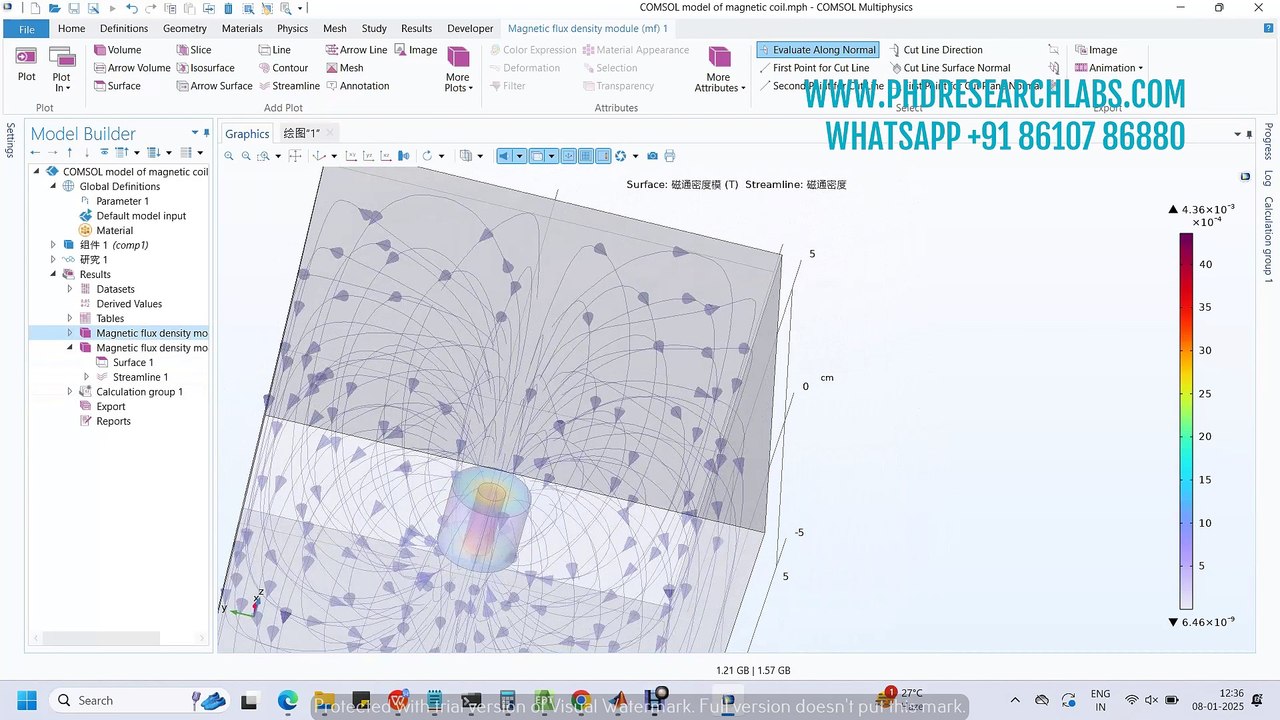
Task: Toggle the show grid button
Action: tap(586, 156)
